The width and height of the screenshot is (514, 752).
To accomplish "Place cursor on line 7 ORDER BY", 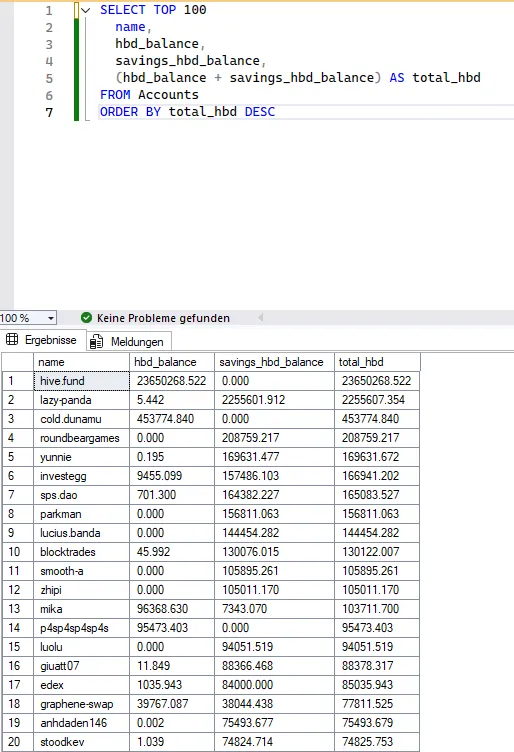I will 187,112.
